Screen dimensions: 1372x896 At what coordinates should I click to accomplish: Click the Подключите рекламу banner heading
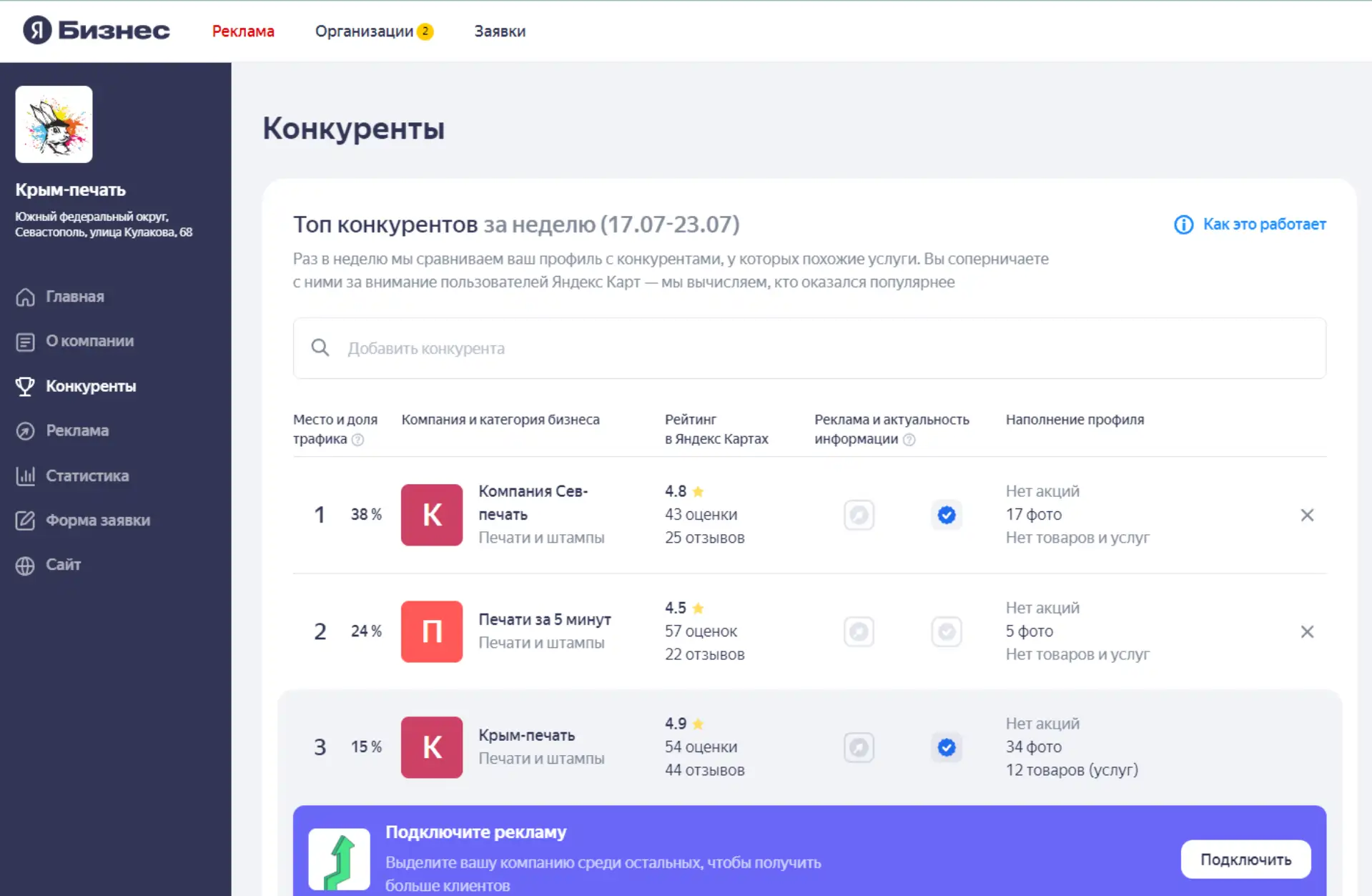pyautogui.click(x=476, y=832)
